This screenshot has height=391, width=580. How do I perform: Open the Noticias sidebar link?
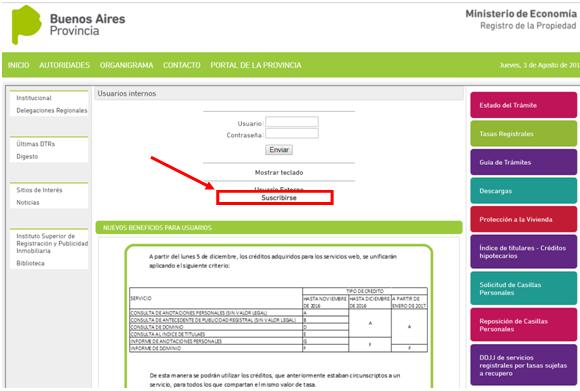[28, 202]
